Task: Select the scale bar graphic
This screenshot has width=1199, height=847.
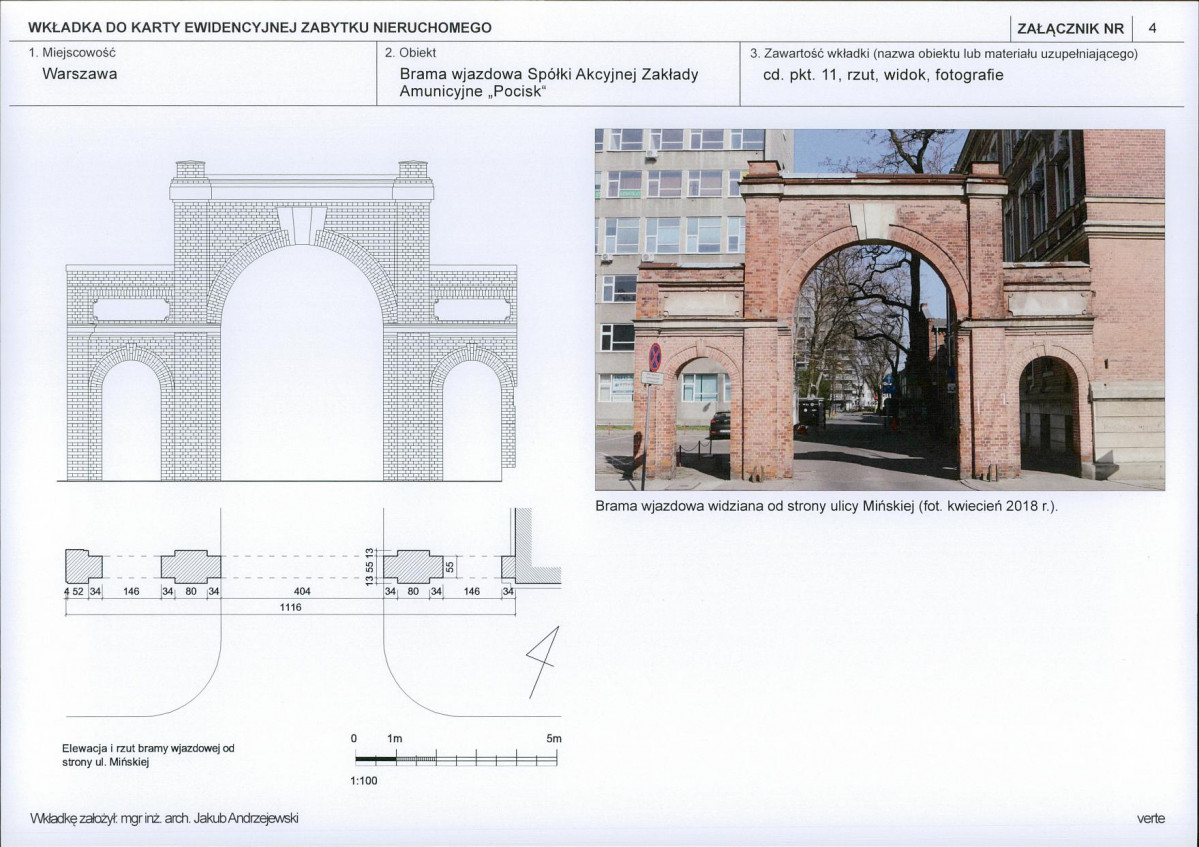Action: tap(457, 758)
